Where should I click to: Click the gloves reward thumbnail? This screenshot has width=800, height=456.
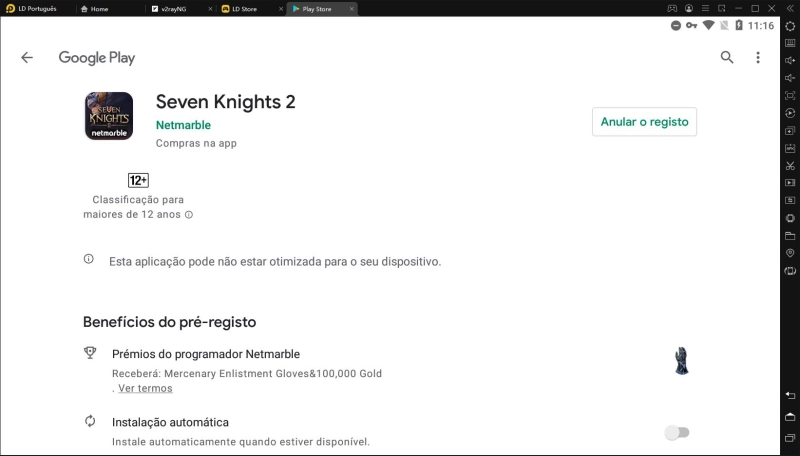tap(682, 361)
